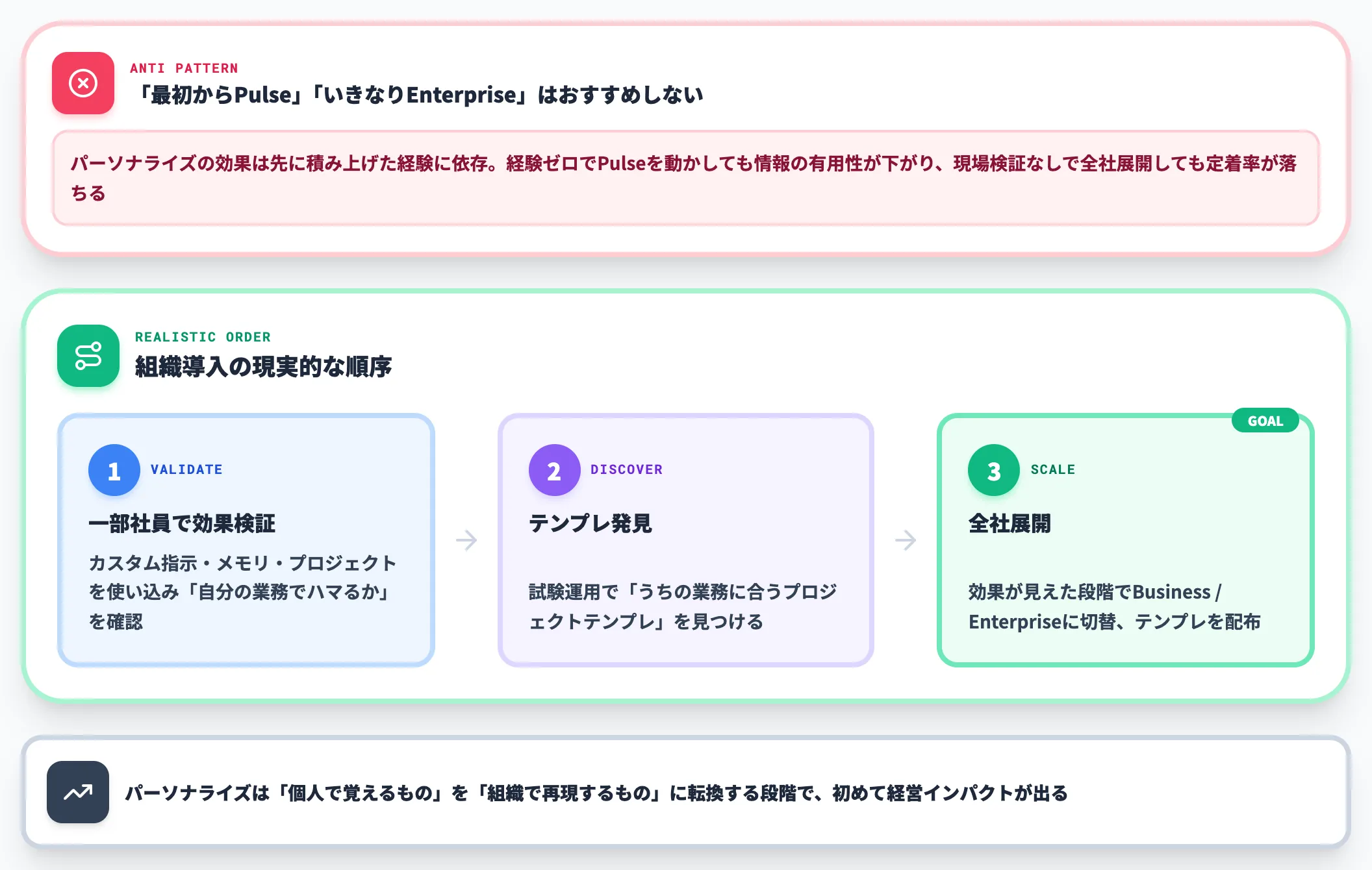Click the ANTI PATTERN label
This screenshot has height=870, width=1372.
point(184,68)
